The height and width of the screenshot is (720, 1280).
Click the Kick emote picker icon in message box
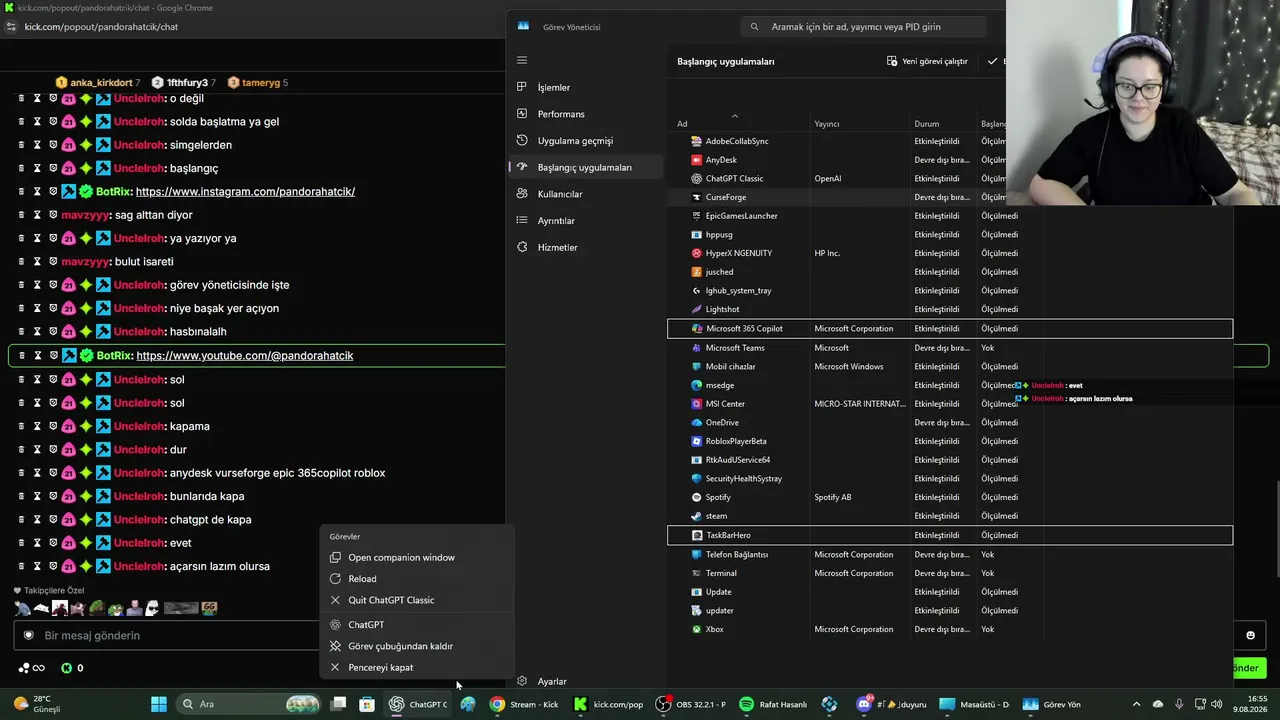[x=1250, y=635]
